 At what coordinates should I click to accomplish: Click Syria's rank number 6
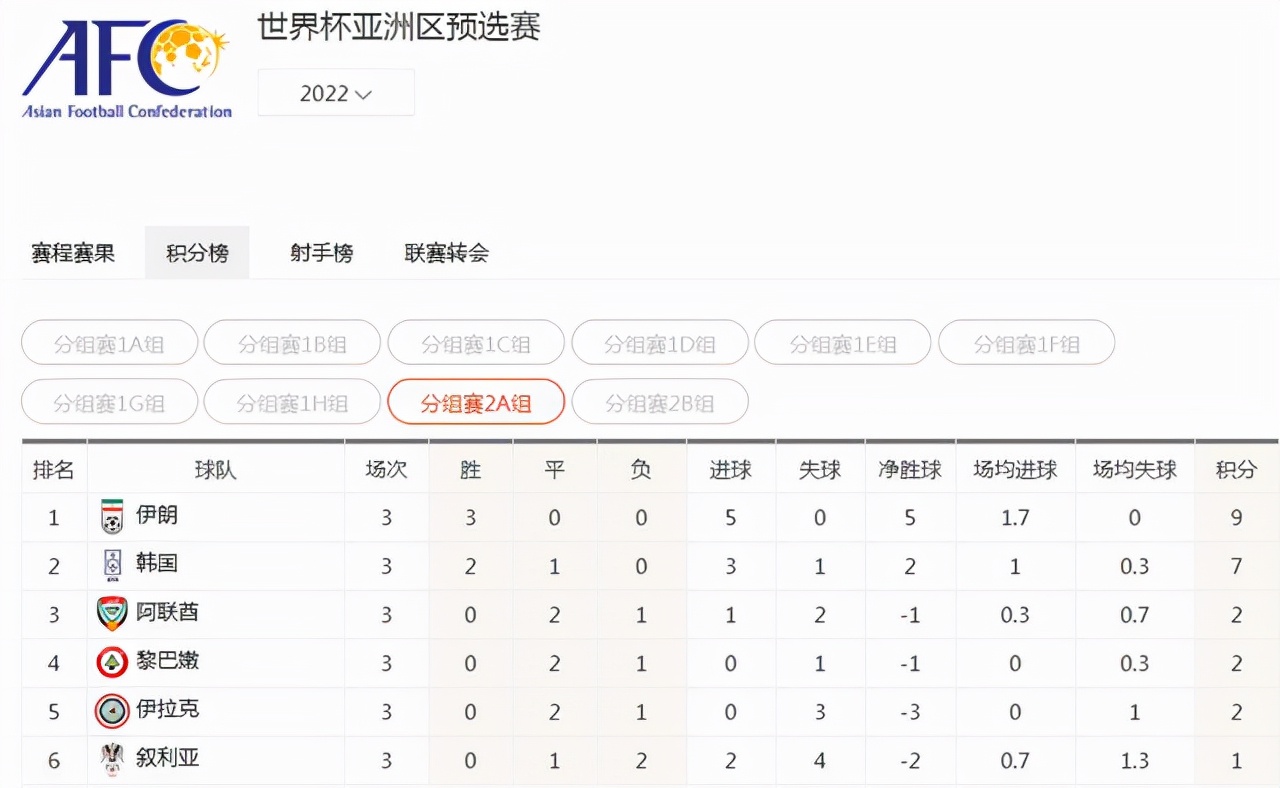click(x=54, y=761)
